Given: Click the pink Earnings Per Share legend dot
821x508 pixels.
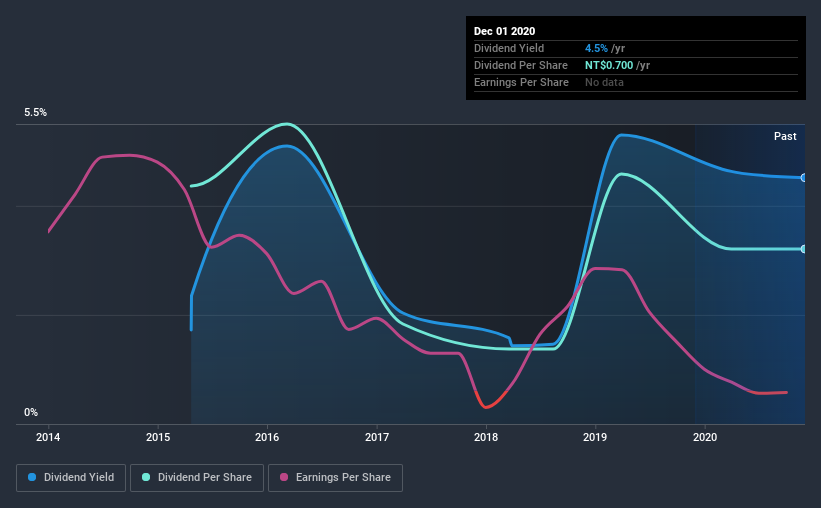Looking at the screenshot, I should point(284,477).
